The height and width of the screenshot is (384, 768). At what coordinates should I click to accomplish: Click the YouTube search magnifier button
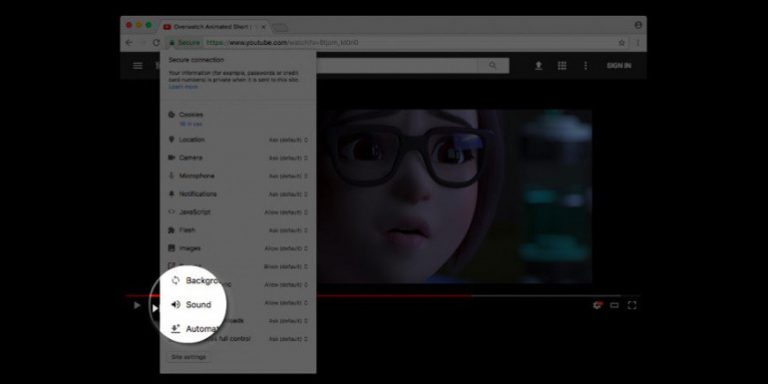493,66
